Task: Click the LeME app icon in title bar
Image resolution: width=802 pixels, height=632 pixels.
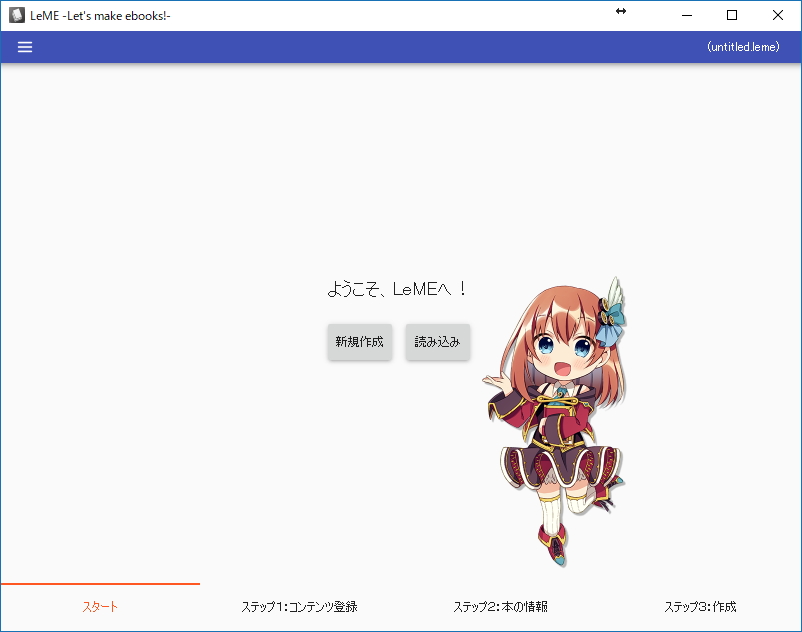Action: pyautogui.click(x=17, y=15)
